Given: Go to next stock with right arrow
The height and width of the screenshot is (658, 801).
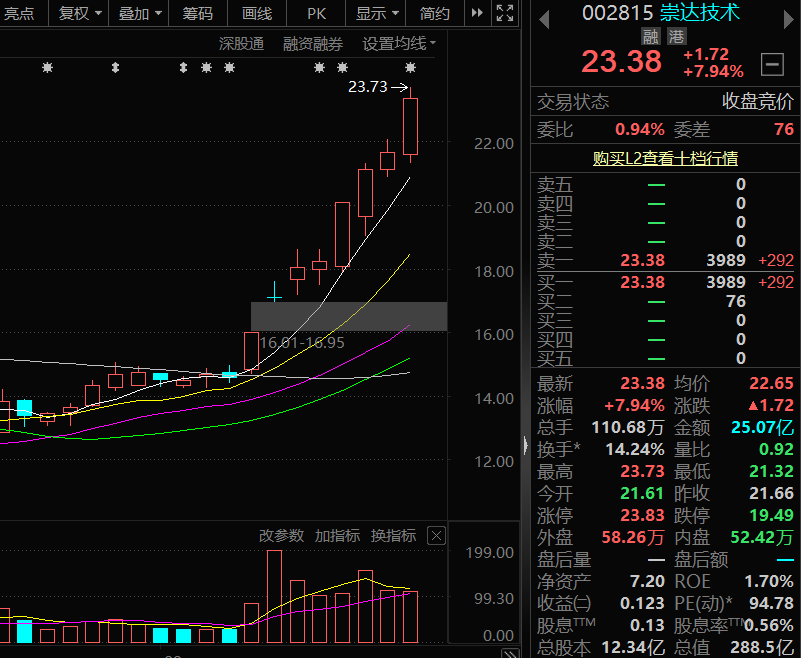Looking at the screenshot, I should point(789,19).
